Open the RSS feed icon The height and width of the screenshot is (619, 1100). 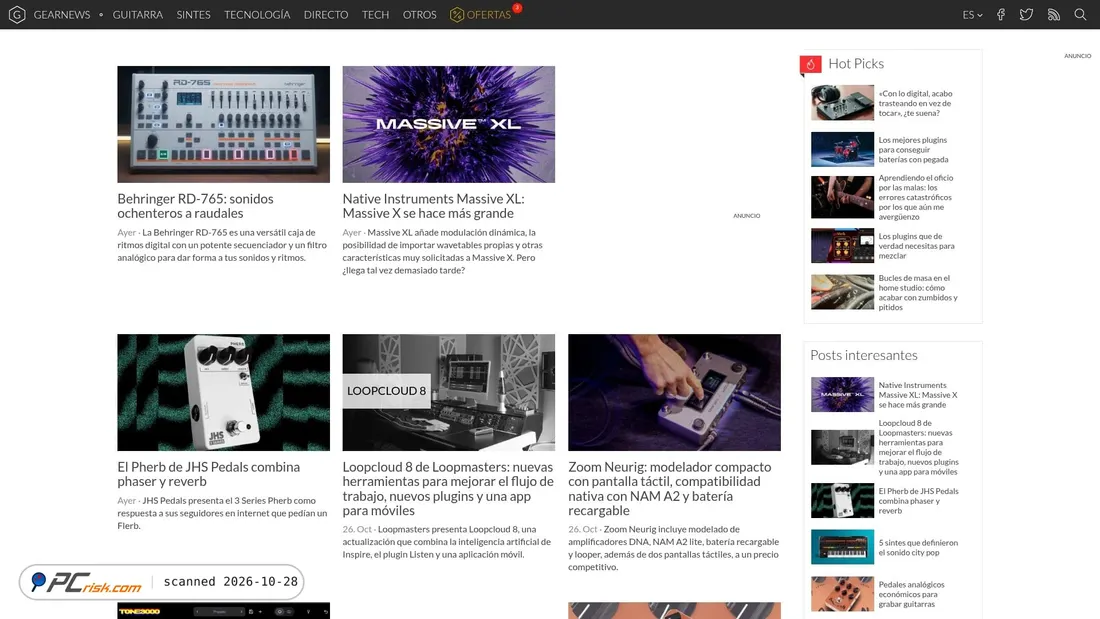[x=1054, y=15]
